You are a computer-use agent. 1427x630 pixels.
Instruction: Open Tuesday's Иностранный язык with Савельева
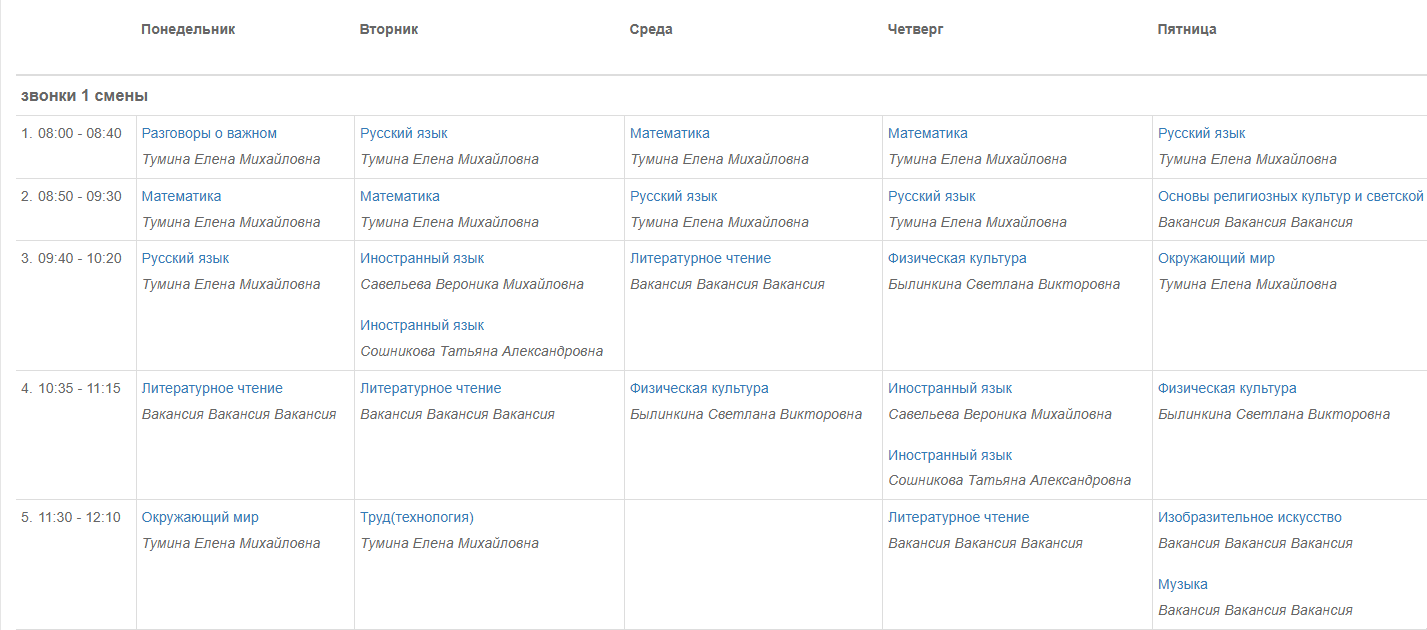tap(422, 258)
